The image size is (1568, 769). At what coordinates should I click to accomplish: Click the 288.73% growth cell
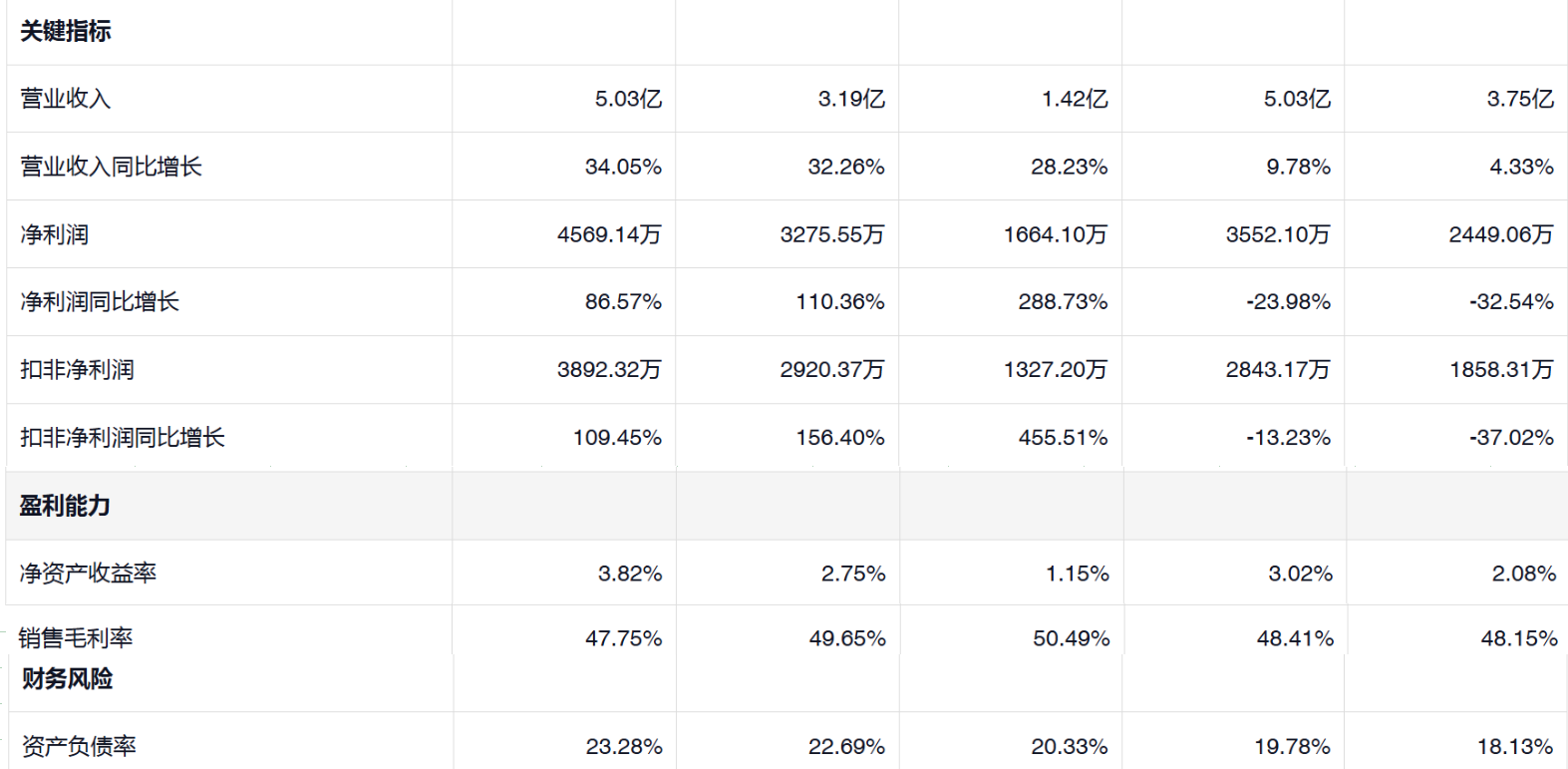(1063, 301)
